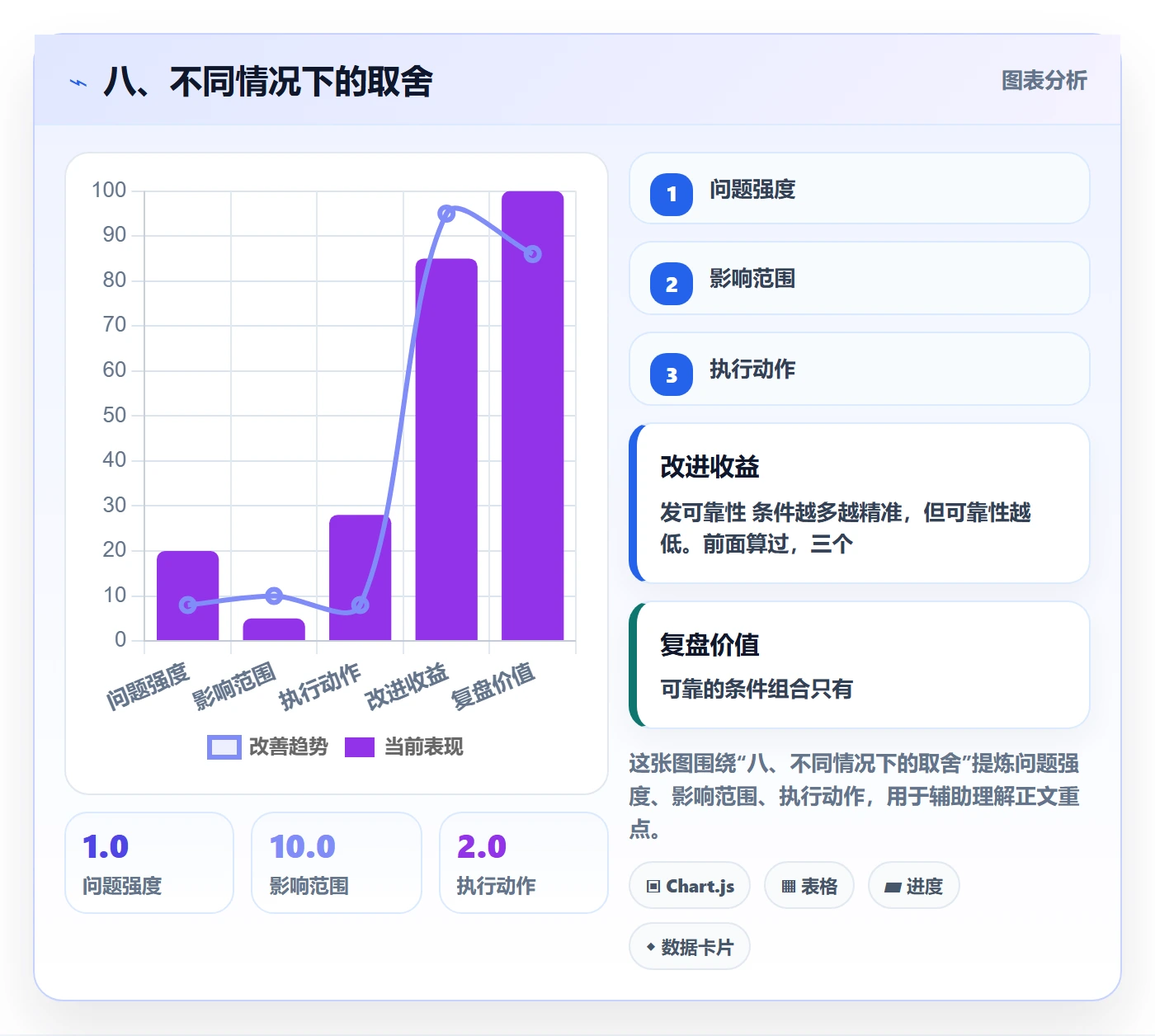Click the 进度 tag

point(914,886)
